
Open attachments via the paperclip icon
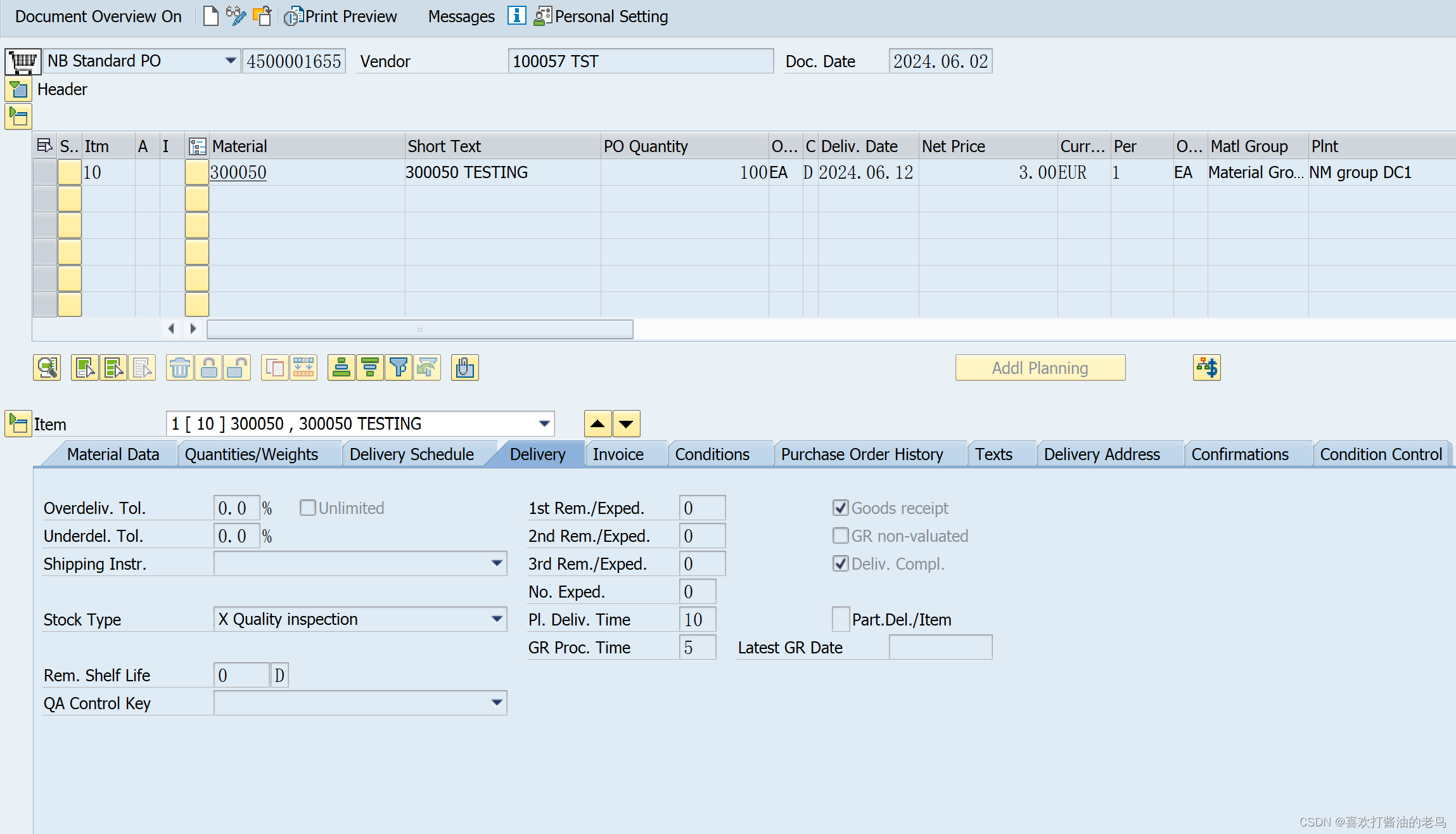[464, 368]
